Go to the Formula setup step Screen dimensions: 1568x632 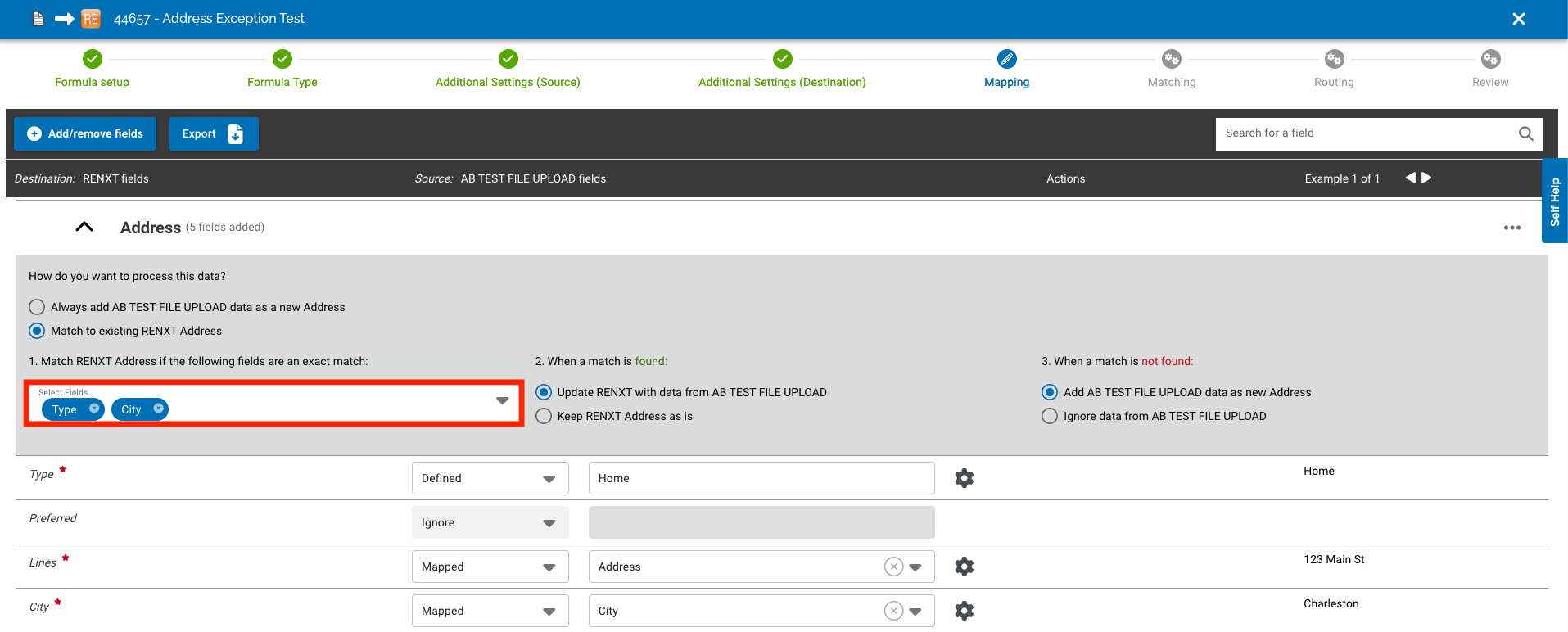(x=92, y=69)
